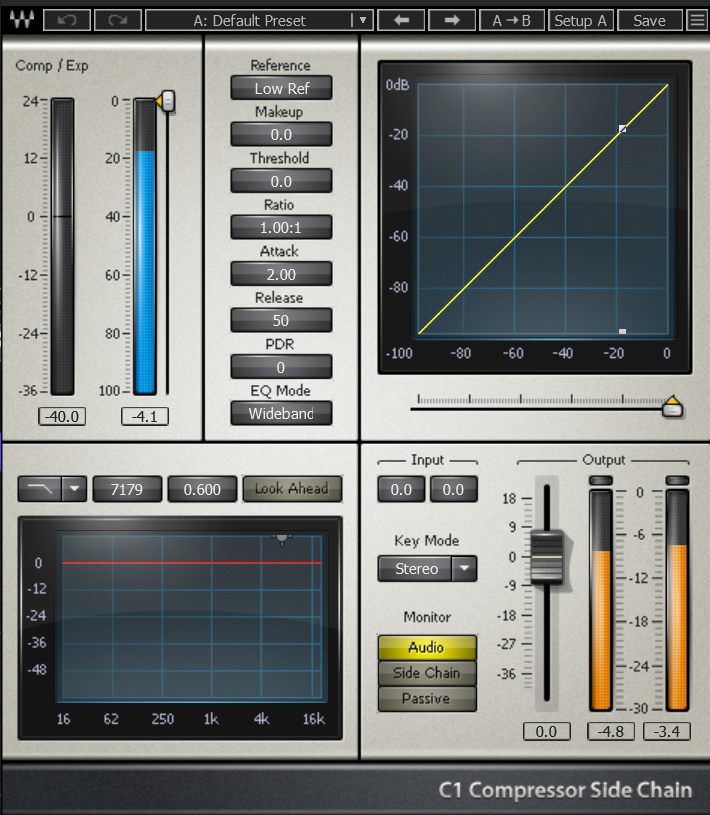Click the filter Q 0.600 field
710x815 pixels.
[202, 489]
